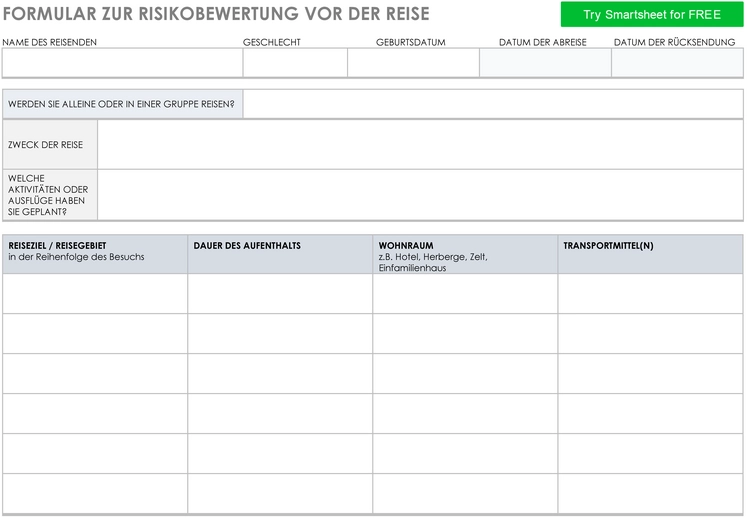Select the Datum der Abreise field

[545, 63]
